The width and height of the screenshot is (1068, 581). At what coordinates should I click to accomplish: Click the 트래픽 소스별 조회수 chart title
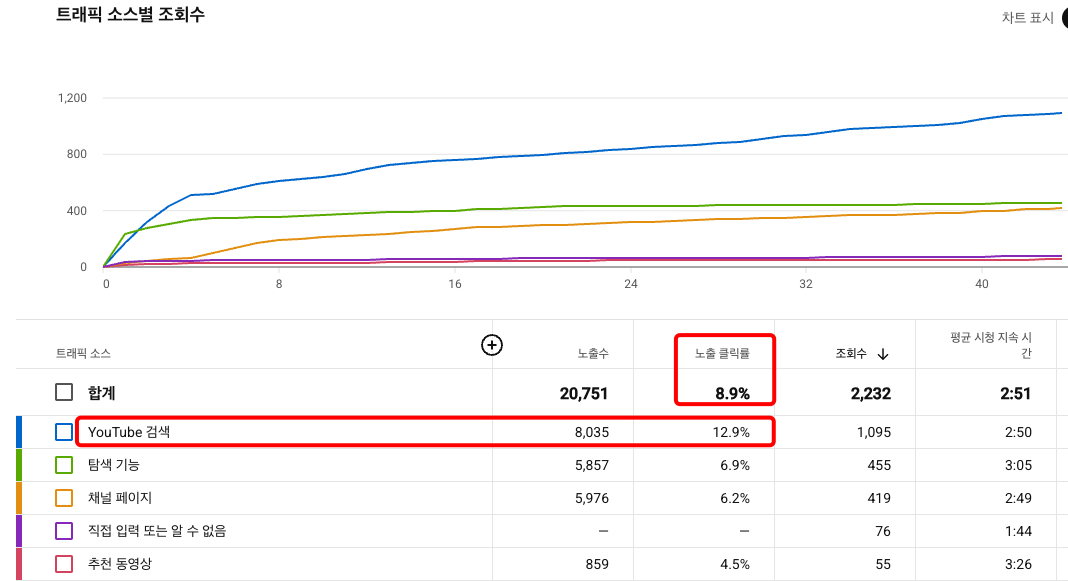pos(130,14)
